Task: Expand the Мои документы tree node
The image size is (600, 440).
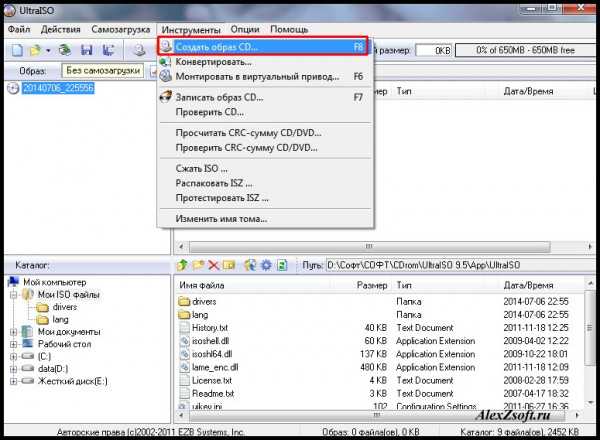Action: coord(13,331)
